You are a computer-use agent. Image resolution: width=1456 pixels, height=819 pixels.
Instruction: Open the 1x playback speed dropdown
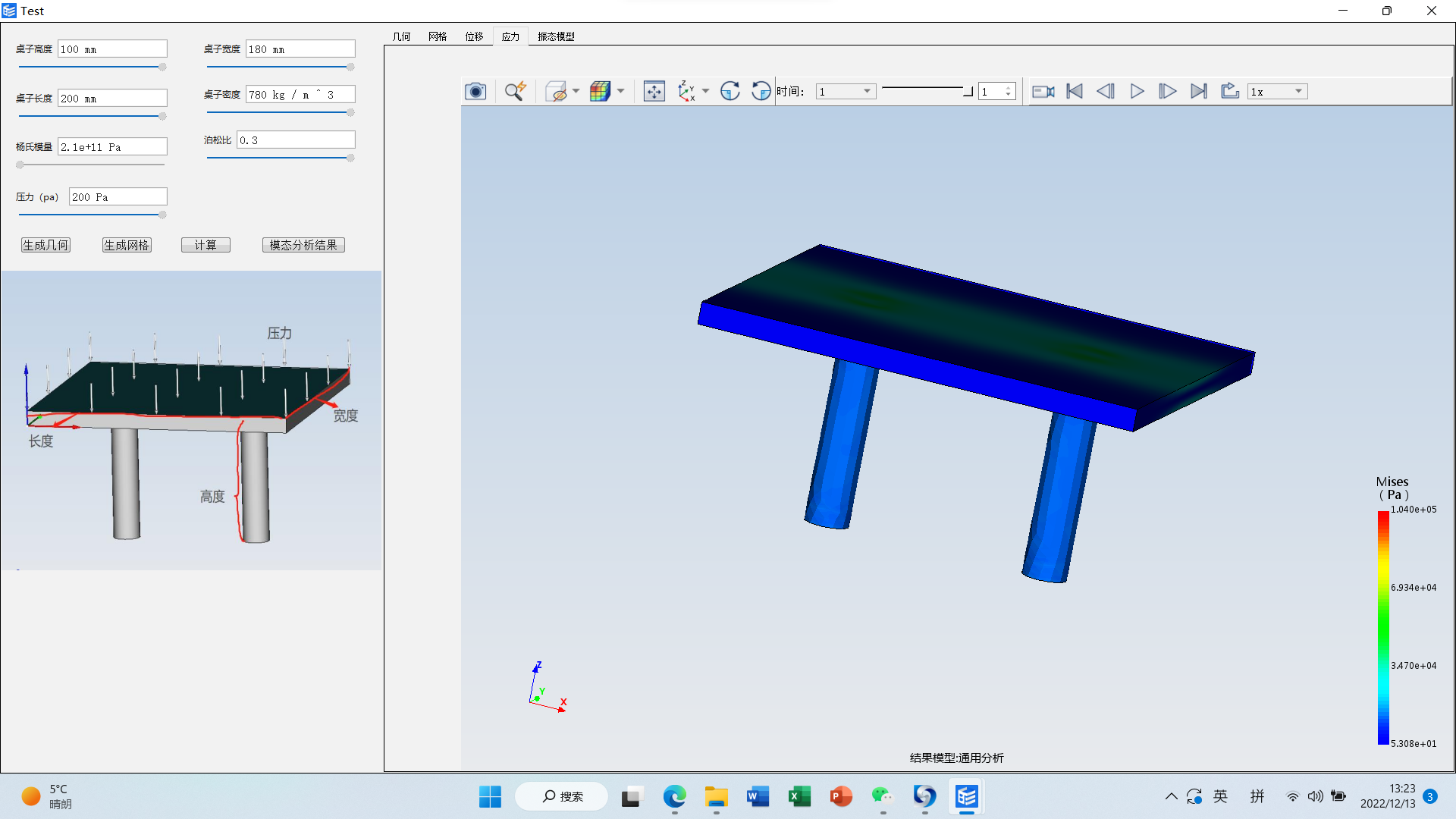pos(1277,92)
